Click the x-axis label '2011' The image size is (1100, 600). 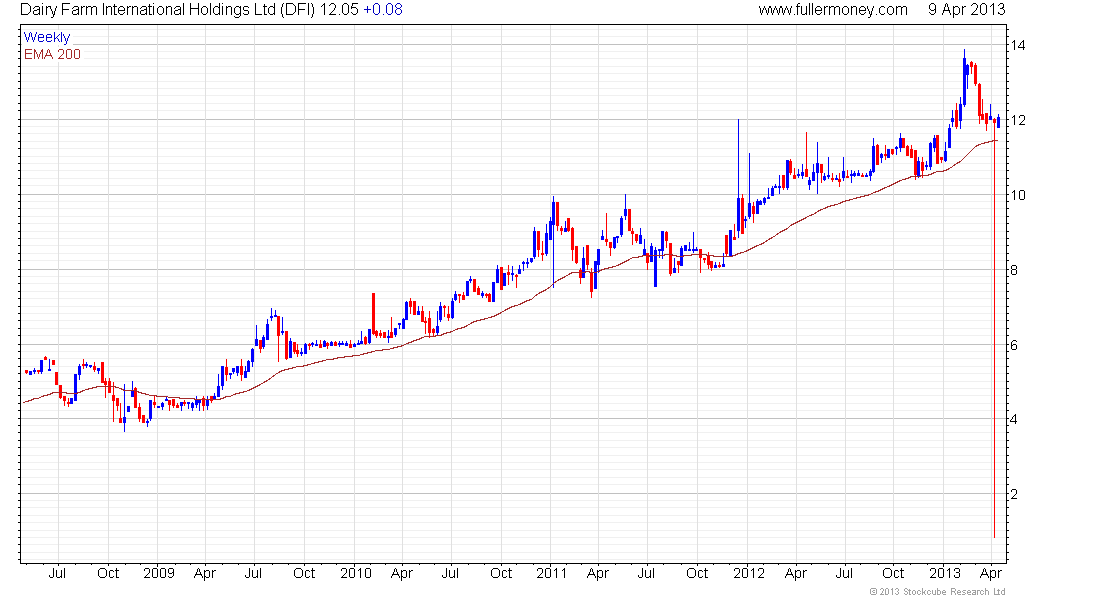(551, 573)
